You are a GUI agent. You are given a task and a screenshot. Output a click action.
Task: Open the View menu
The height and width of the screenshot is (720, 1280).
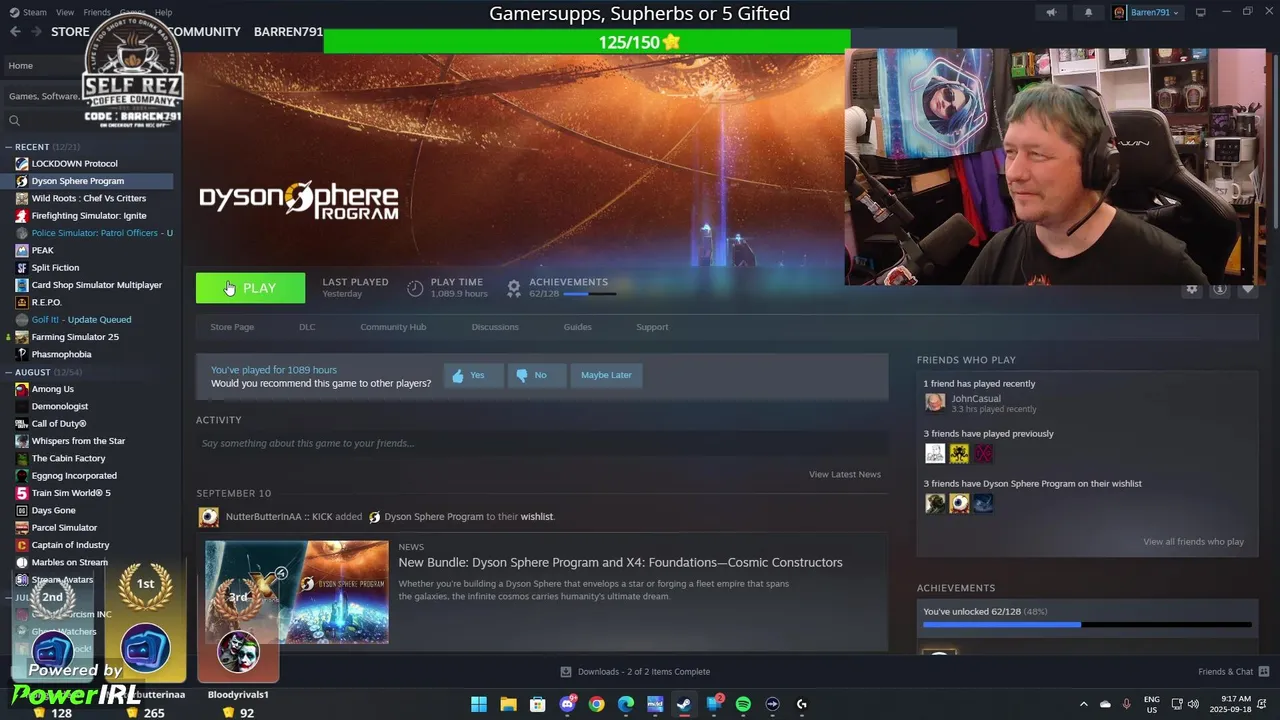coord(65,12)
